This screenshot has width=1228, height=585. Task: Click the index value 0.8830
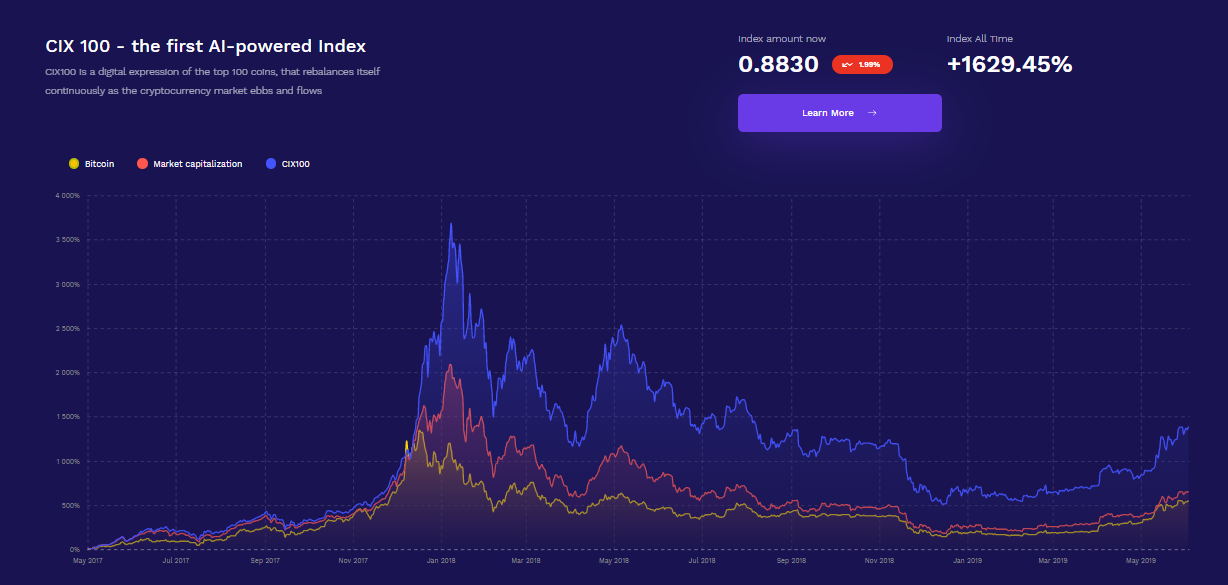pos(778,64)
